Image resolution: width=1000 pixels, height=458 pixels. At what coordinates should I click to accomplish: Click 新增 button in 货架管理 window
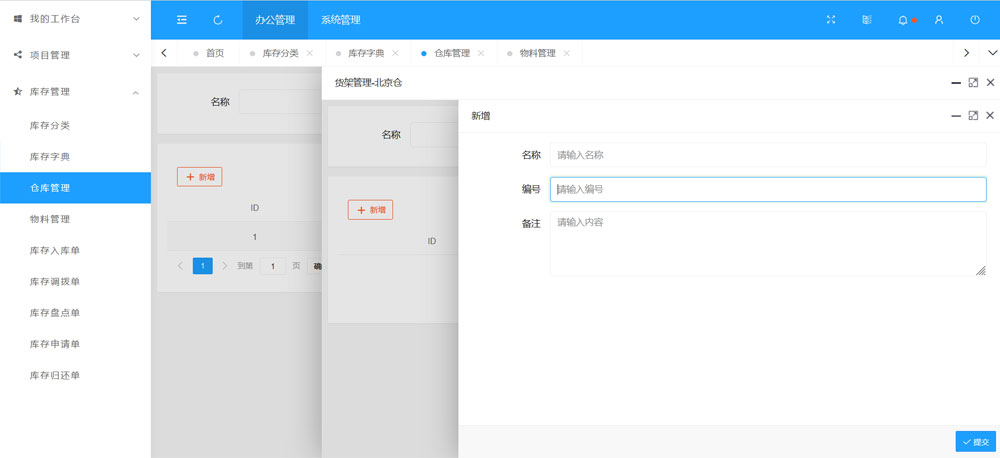[371, 210]
